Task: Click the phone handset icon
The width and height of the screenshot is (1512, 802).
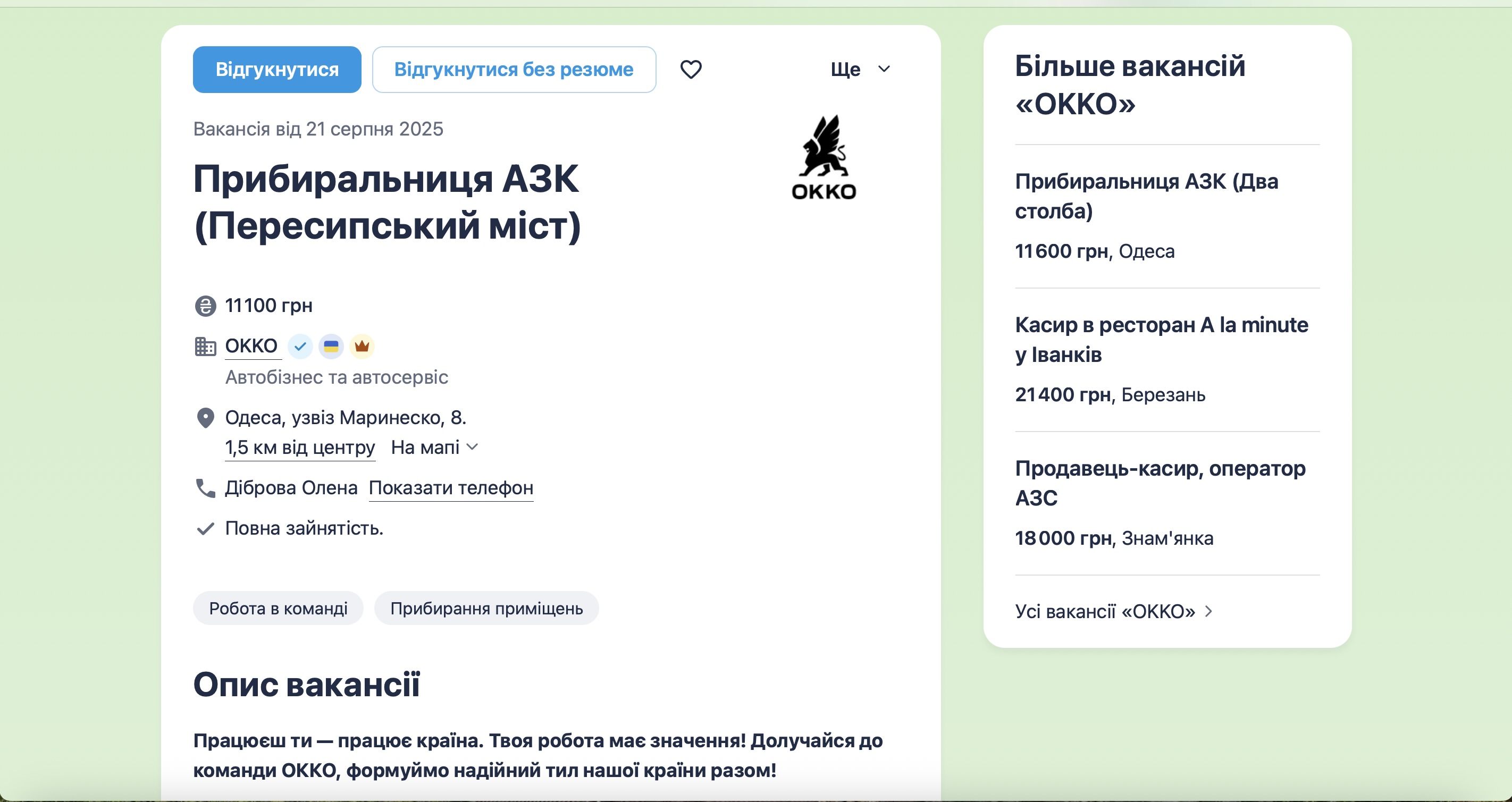Action: click(205, 487)
